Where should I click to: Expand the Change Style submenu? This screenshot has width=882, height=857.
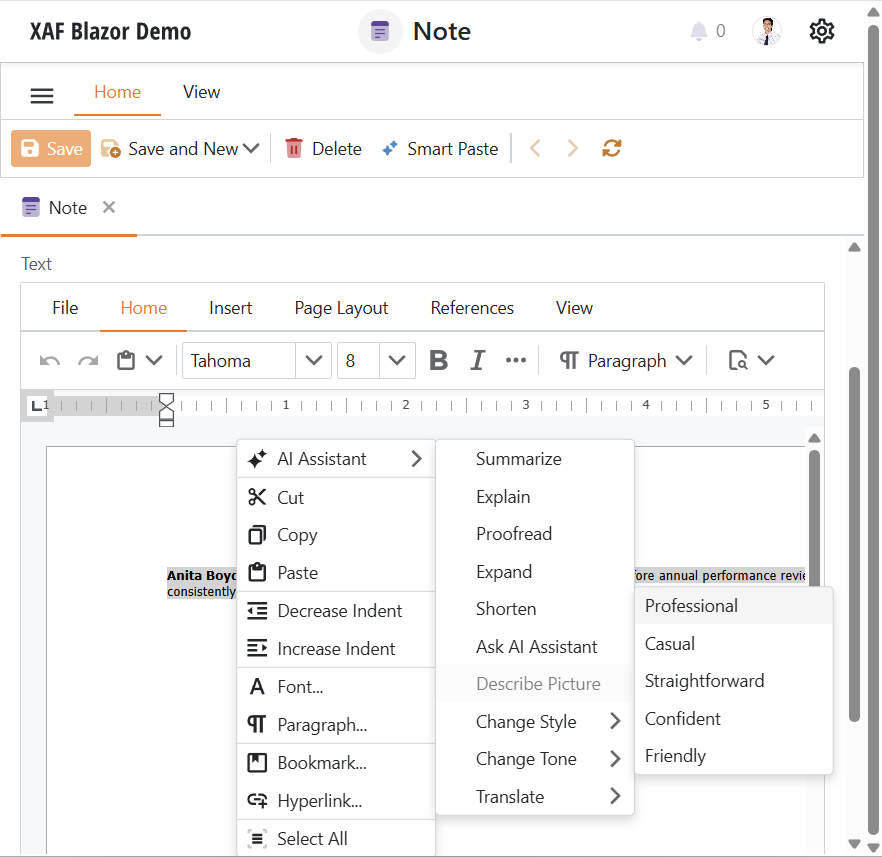point(535,721)
